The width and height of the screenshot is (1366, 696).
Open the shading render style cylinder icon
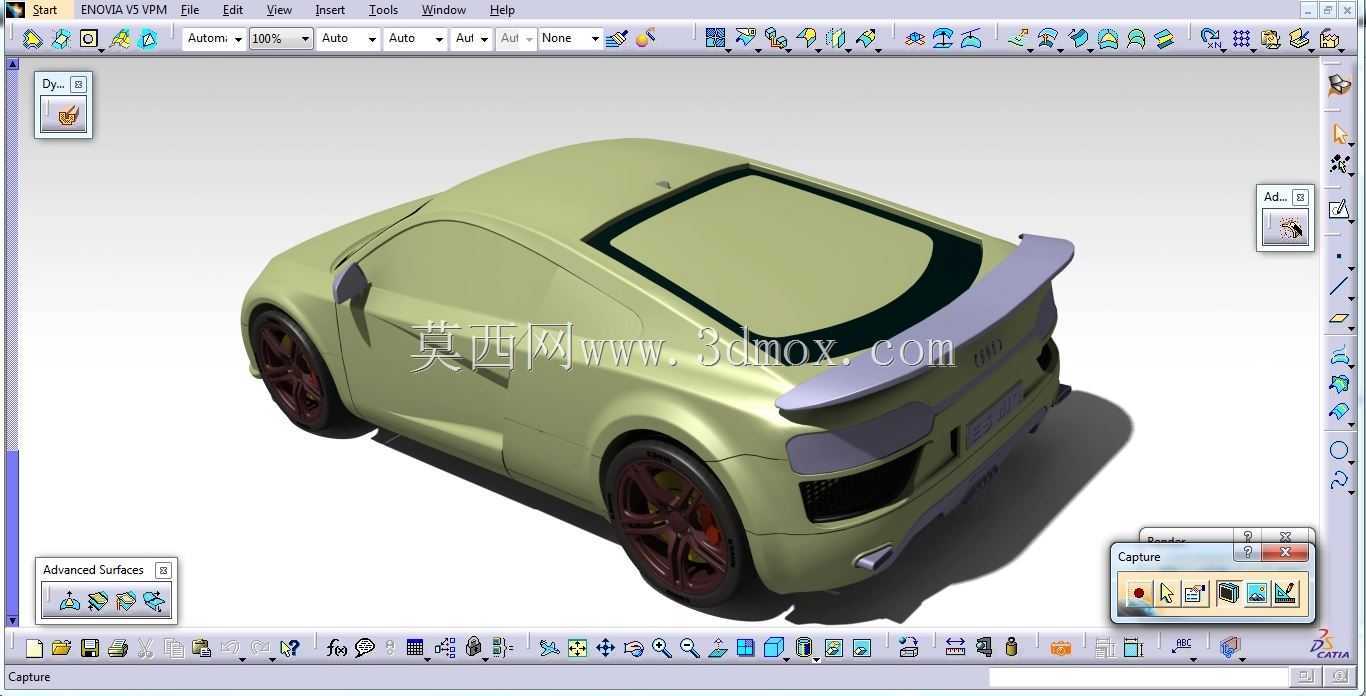(804, 648)
